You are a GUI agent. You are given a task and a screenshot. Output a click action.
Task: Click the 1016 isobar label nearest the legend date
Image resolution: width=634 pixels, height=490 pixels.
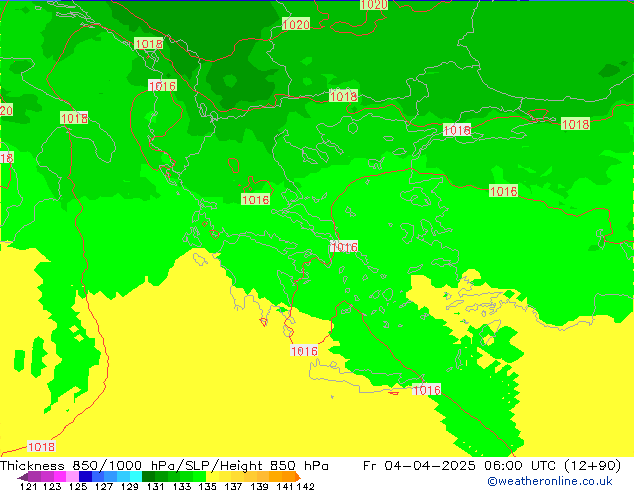point(427,390)
